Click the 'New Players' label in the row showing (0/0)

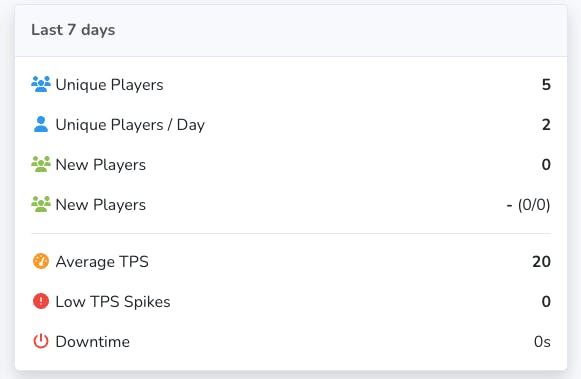(x=100, y=205)
